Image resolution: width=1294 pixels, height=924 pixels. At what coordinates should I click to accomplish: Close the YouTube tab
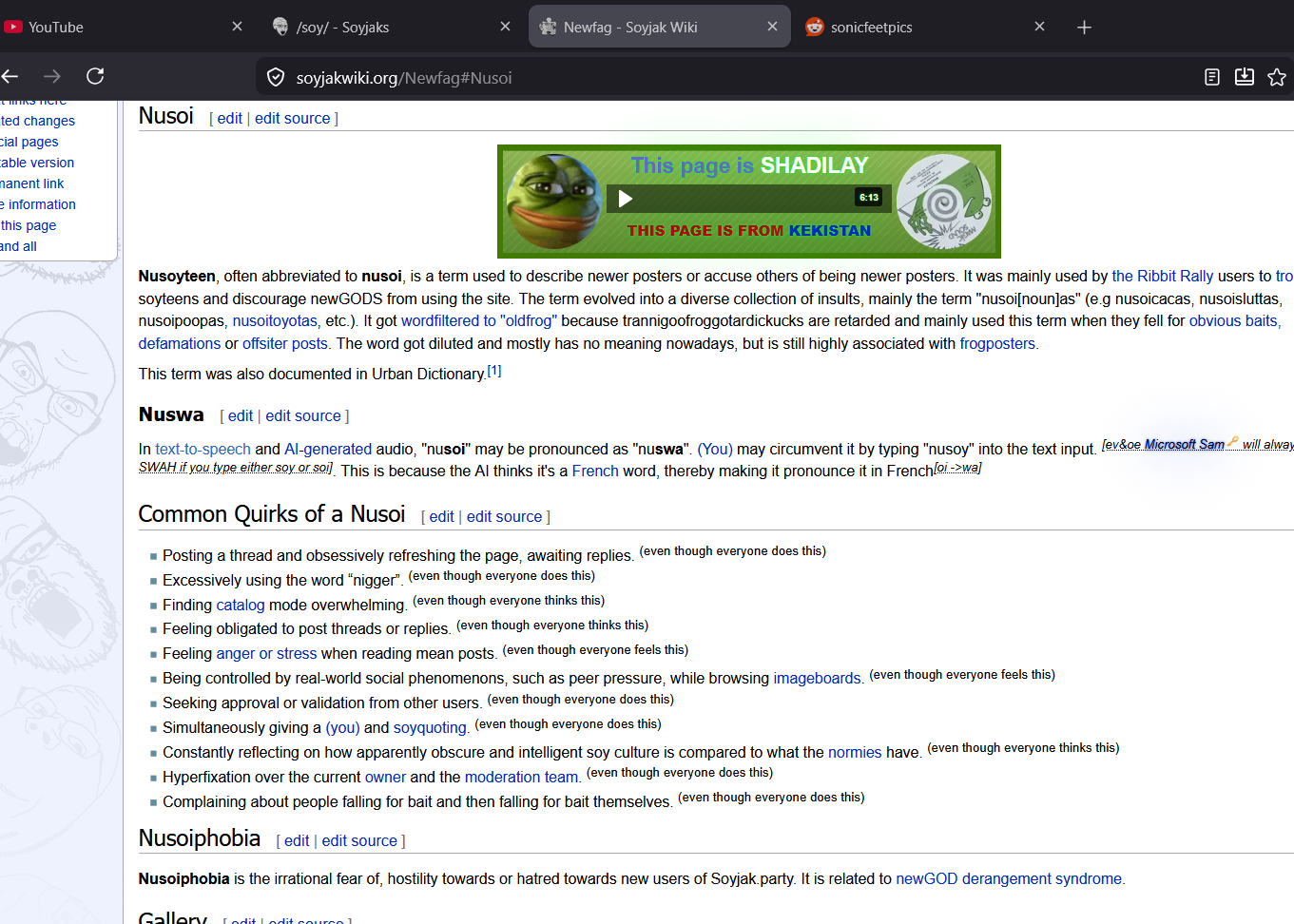click(x=237, y=27)
